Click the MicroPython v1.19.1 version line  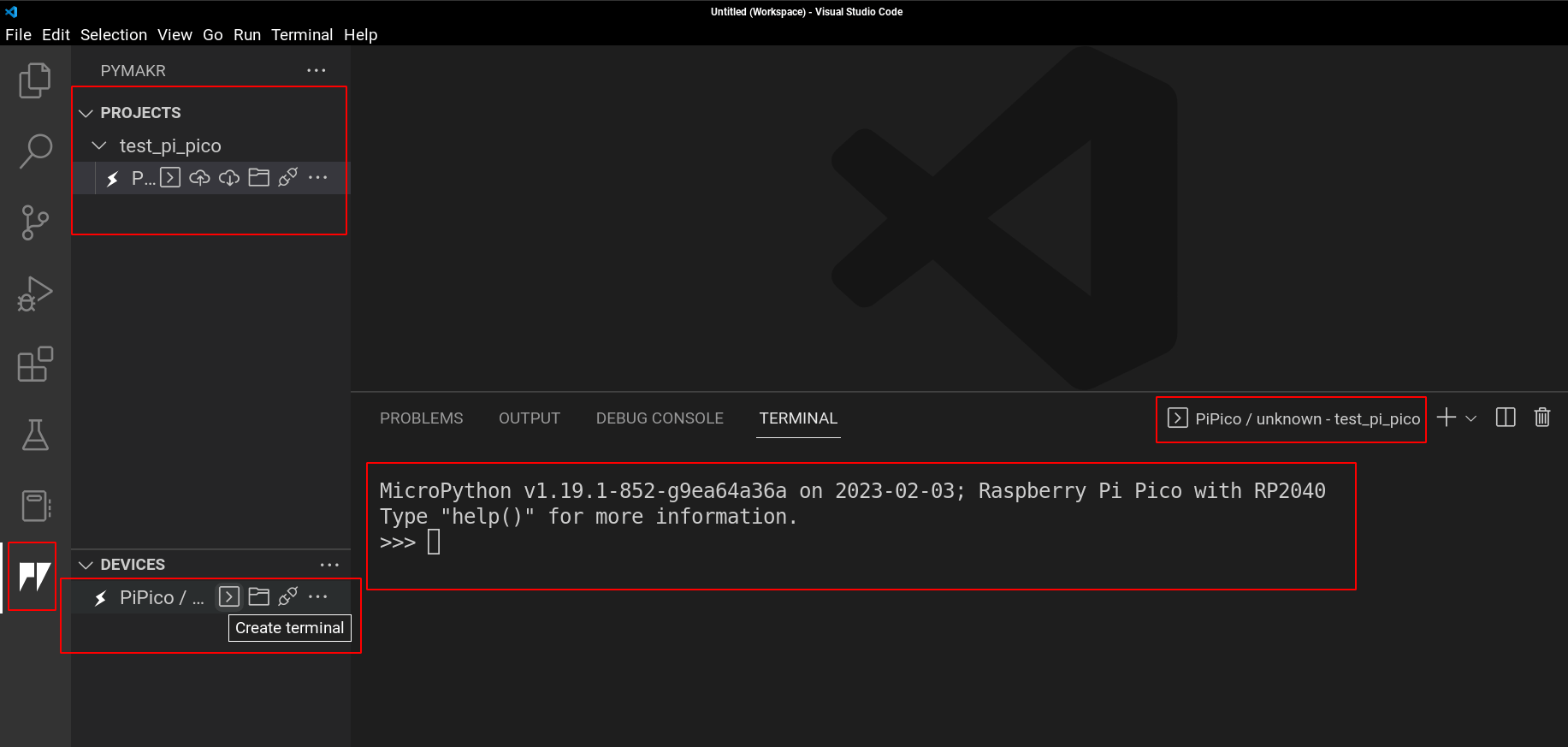[x=852, y=491]
